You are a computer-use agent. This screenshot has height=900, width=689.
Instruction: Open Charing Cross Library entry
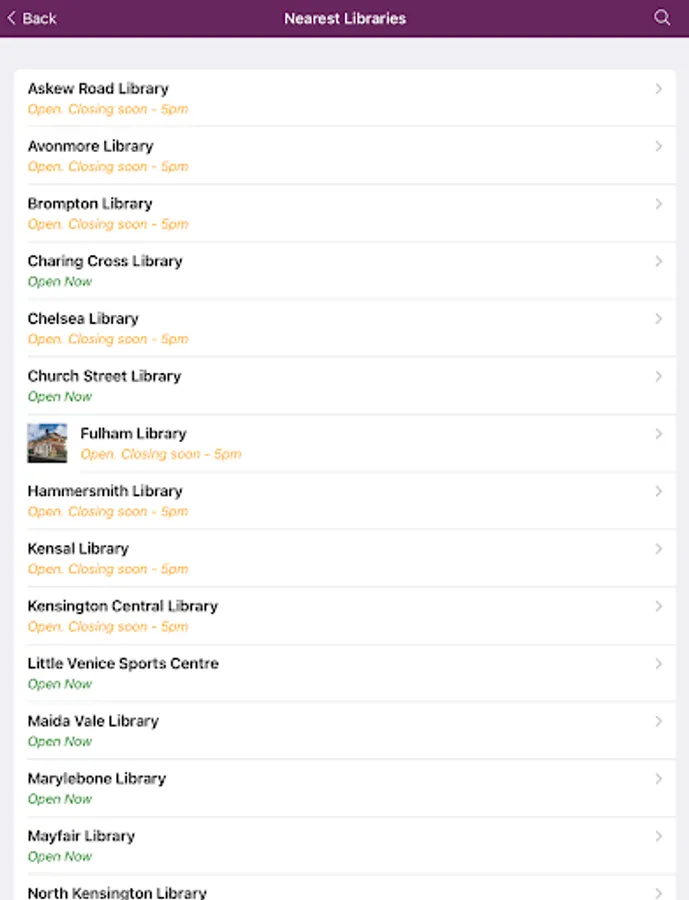pos(105,261)
